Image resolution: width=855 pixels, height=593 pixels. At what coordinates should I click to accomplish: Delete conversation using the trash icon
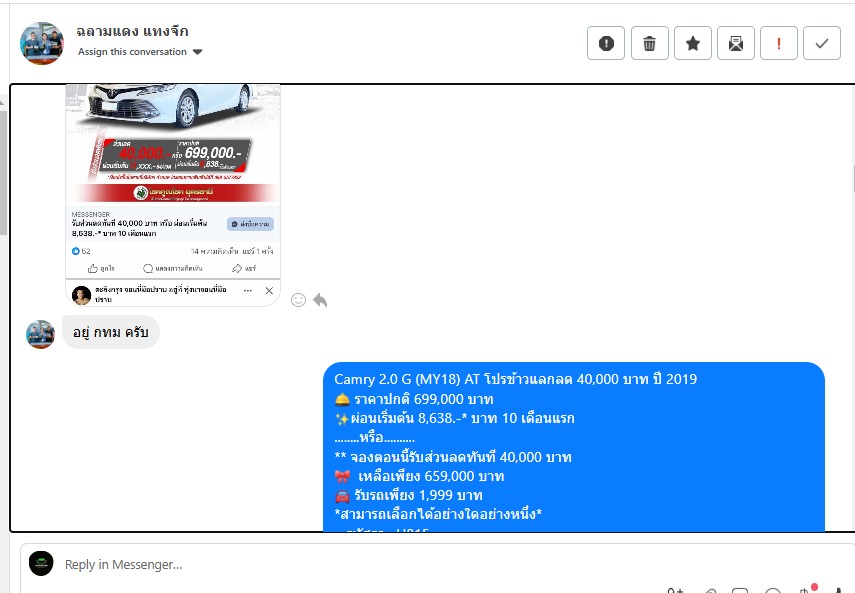click(x=649, y=43)
